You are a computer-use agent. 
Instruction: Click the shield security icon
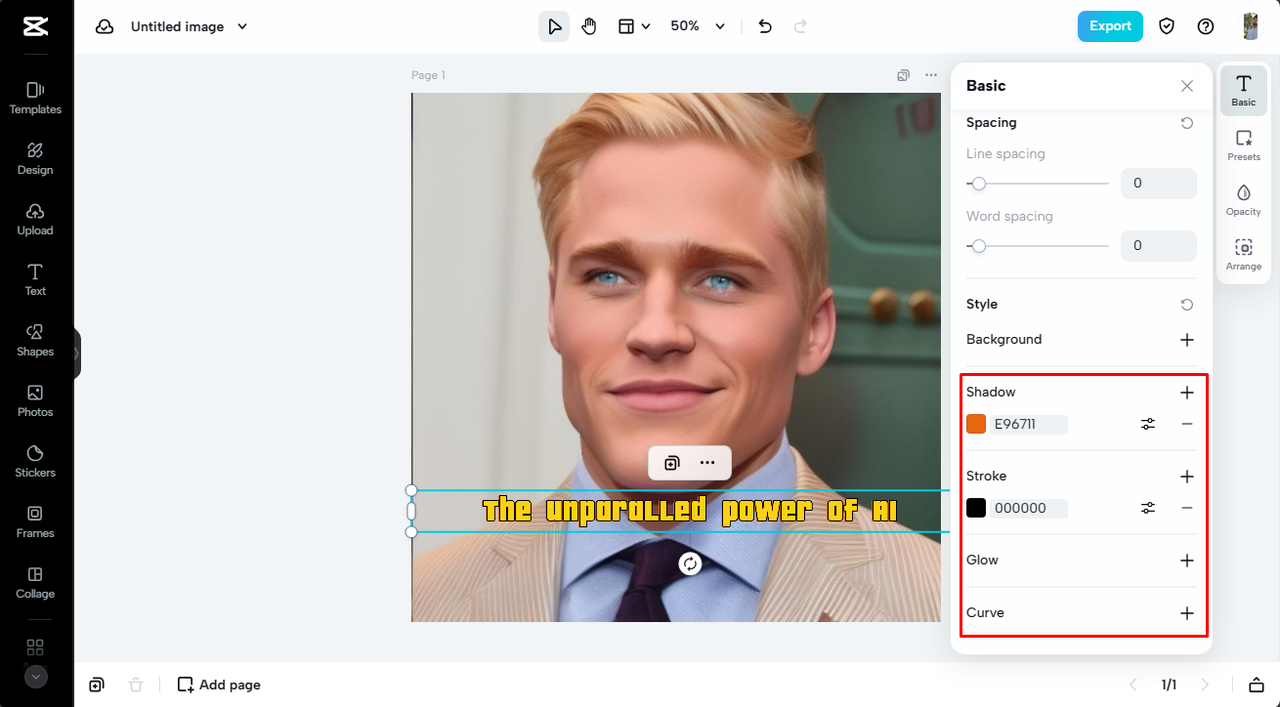coord(1166,27)
